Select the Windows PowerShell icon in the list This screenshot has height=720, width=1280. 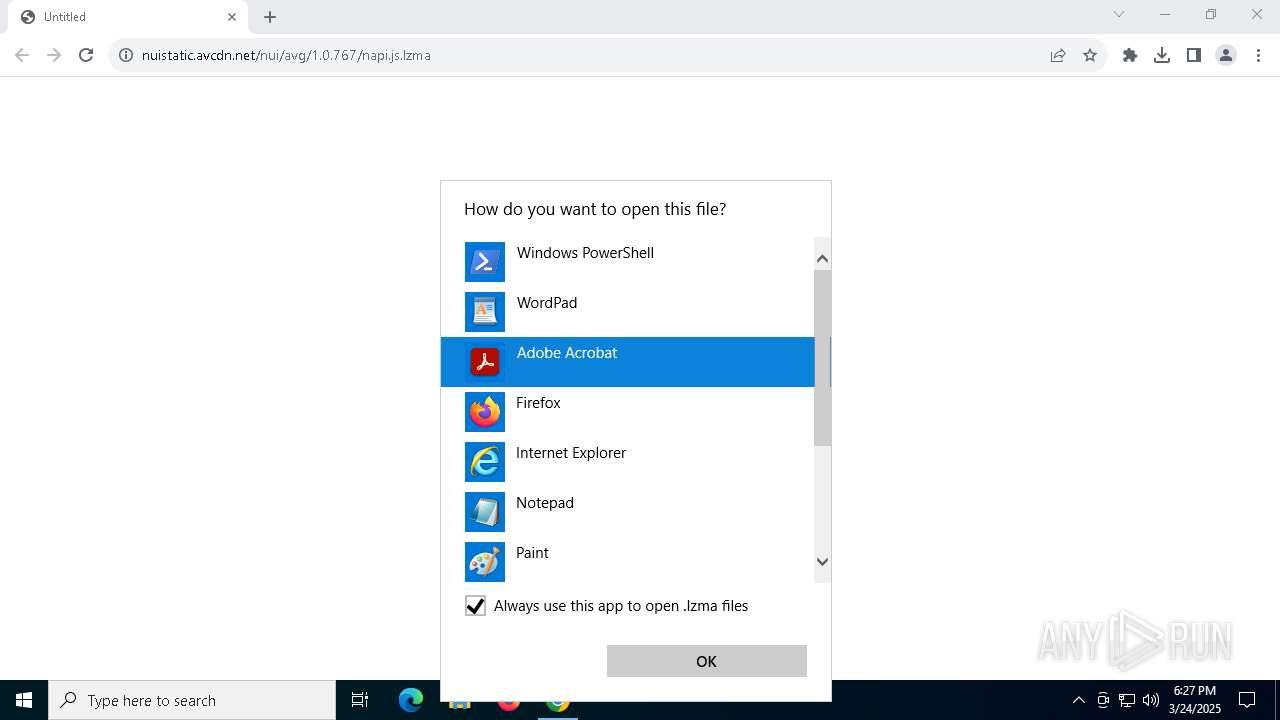coord(485,262)
